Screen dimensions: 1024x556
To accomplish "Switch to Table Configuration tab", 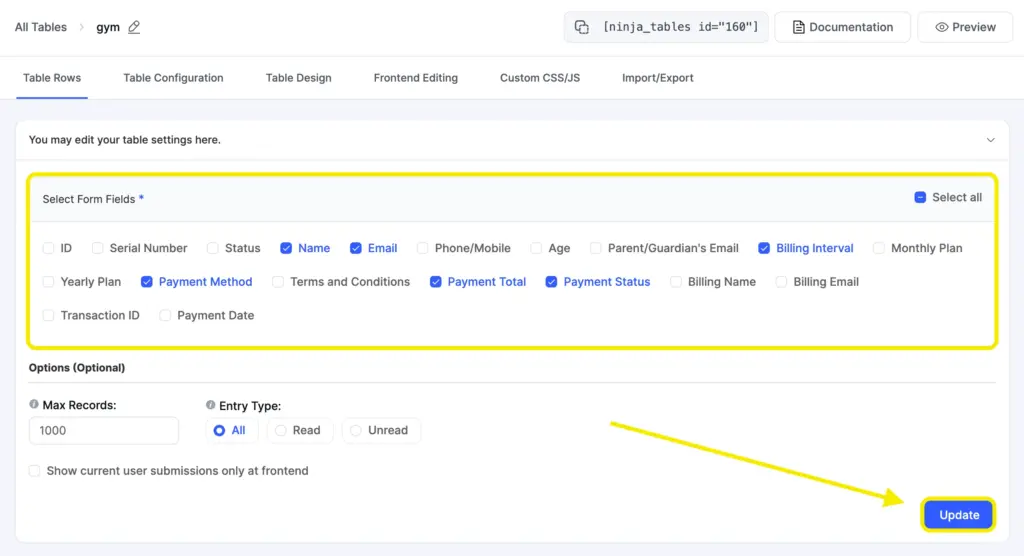I will click(x=173, y=78).
